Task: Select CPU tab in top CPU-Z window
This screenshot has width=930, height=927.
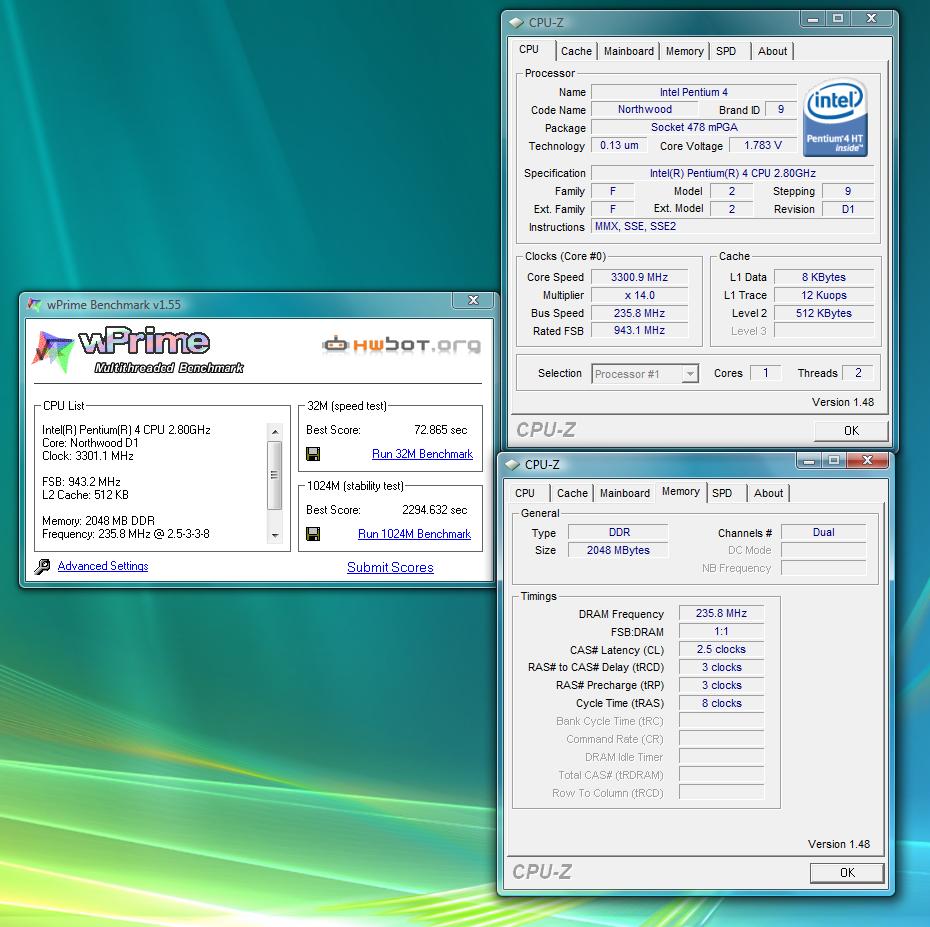Action: coord(529,49)
